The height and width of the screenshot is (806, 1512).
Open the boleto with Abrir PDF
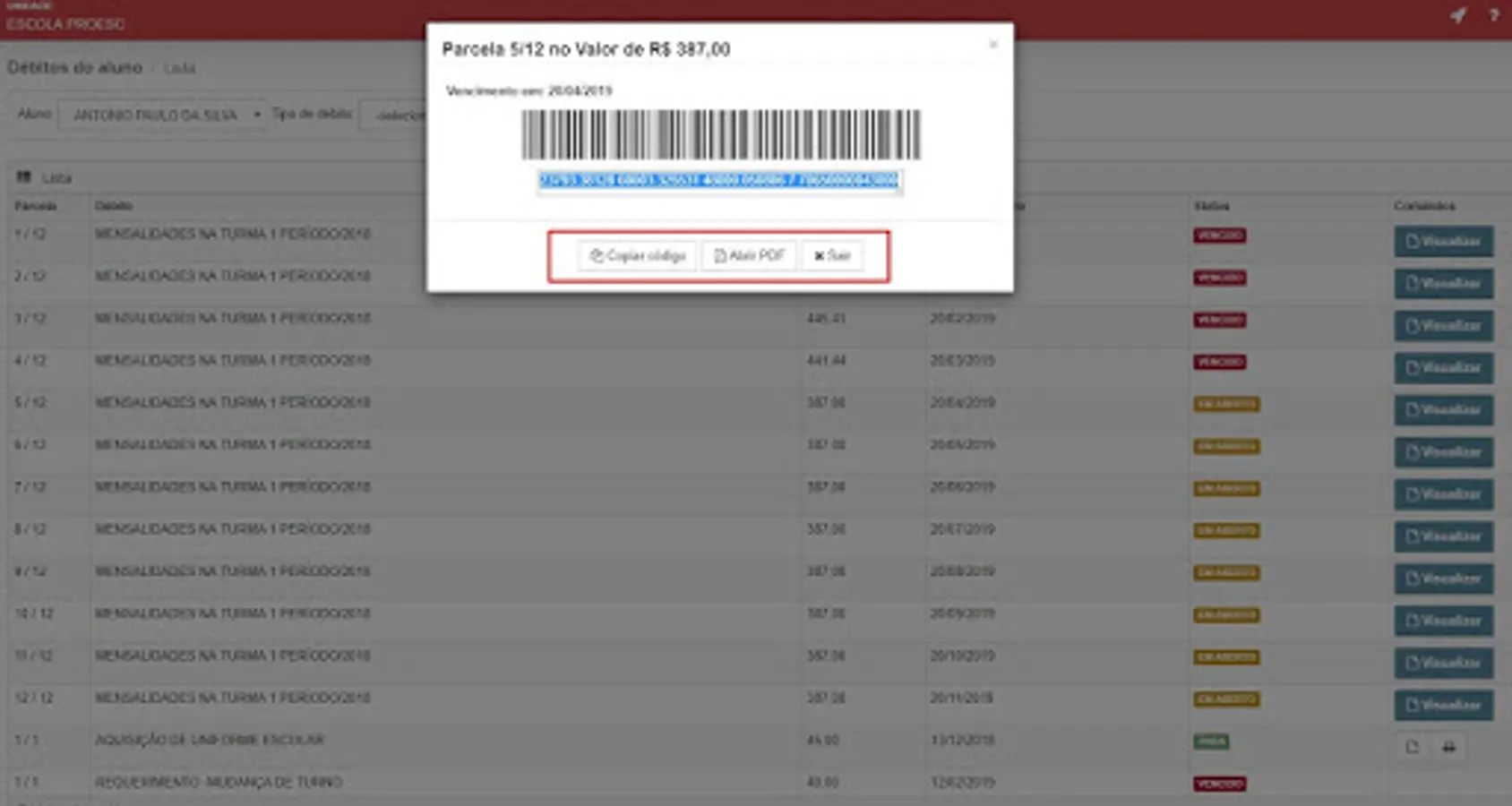[x=749, y=256]
